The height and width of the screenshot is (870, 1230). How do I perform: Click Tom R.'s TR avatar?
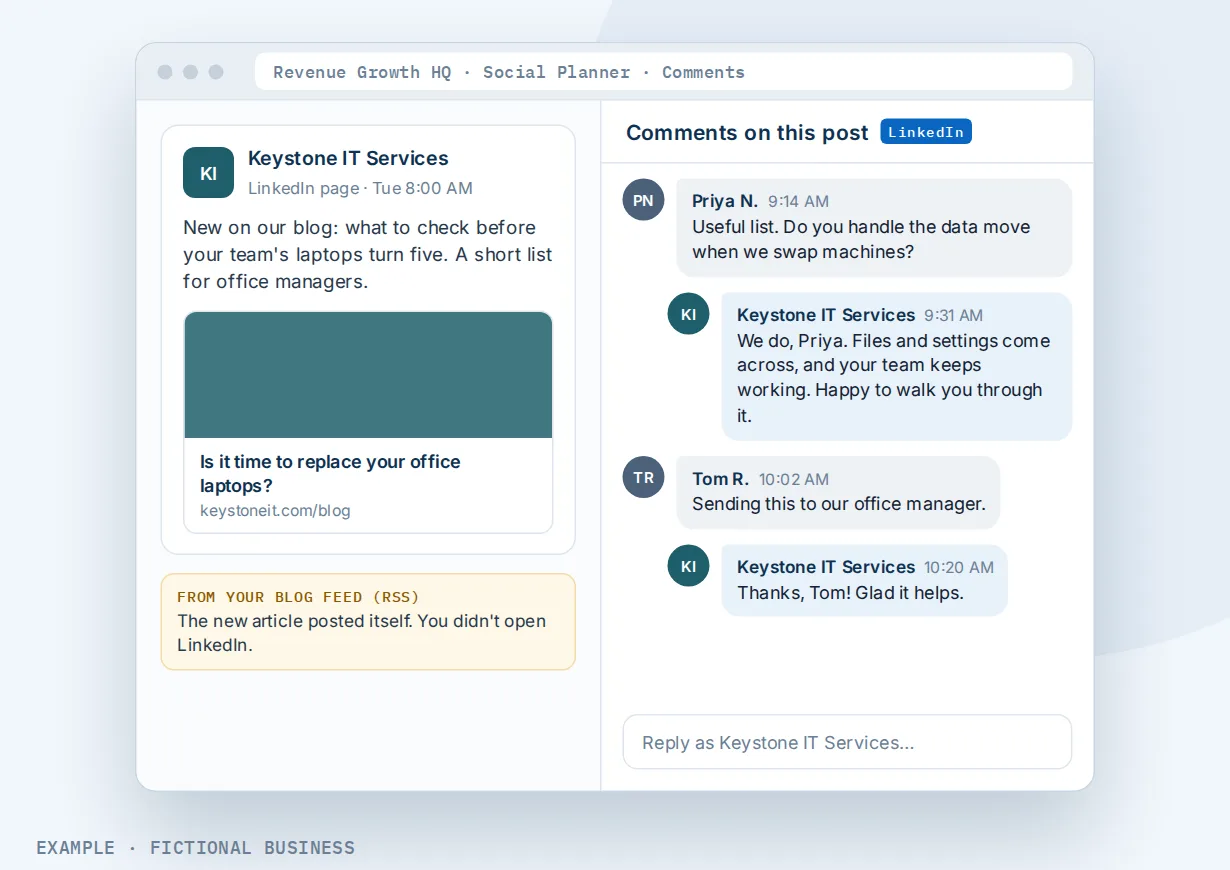(643, 477)
